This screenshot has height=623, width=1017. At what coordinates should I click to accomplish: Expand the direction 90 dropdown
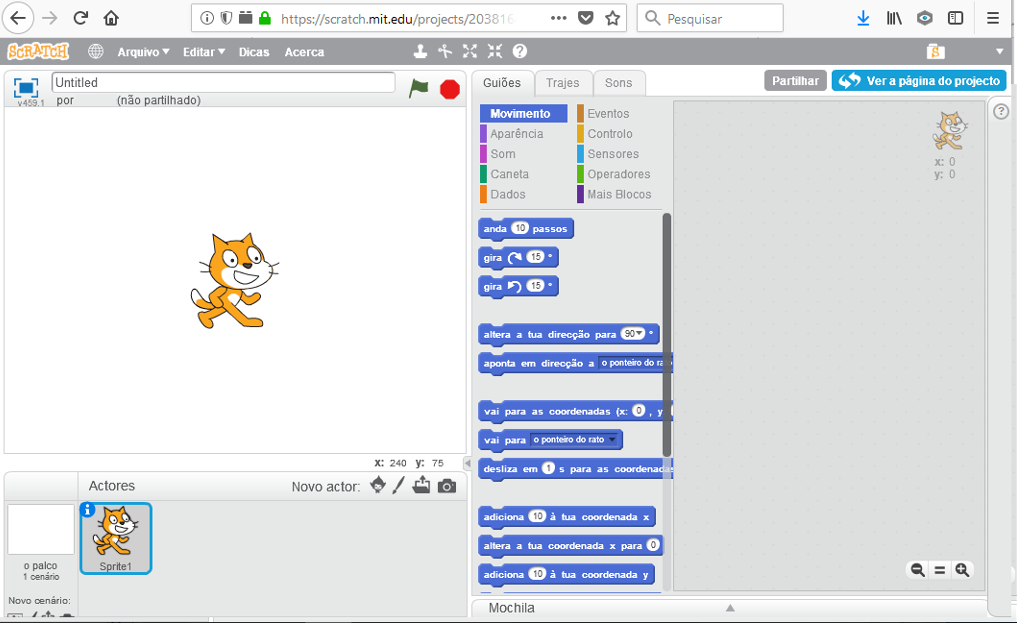(x=638, y=334)
